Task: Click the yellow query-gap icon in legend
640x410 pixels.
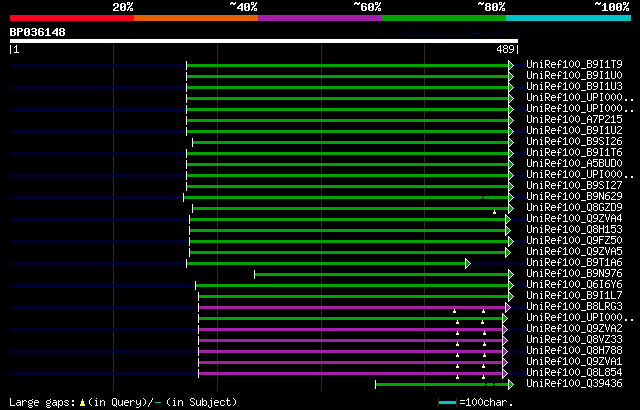Action: coord(82,403)
